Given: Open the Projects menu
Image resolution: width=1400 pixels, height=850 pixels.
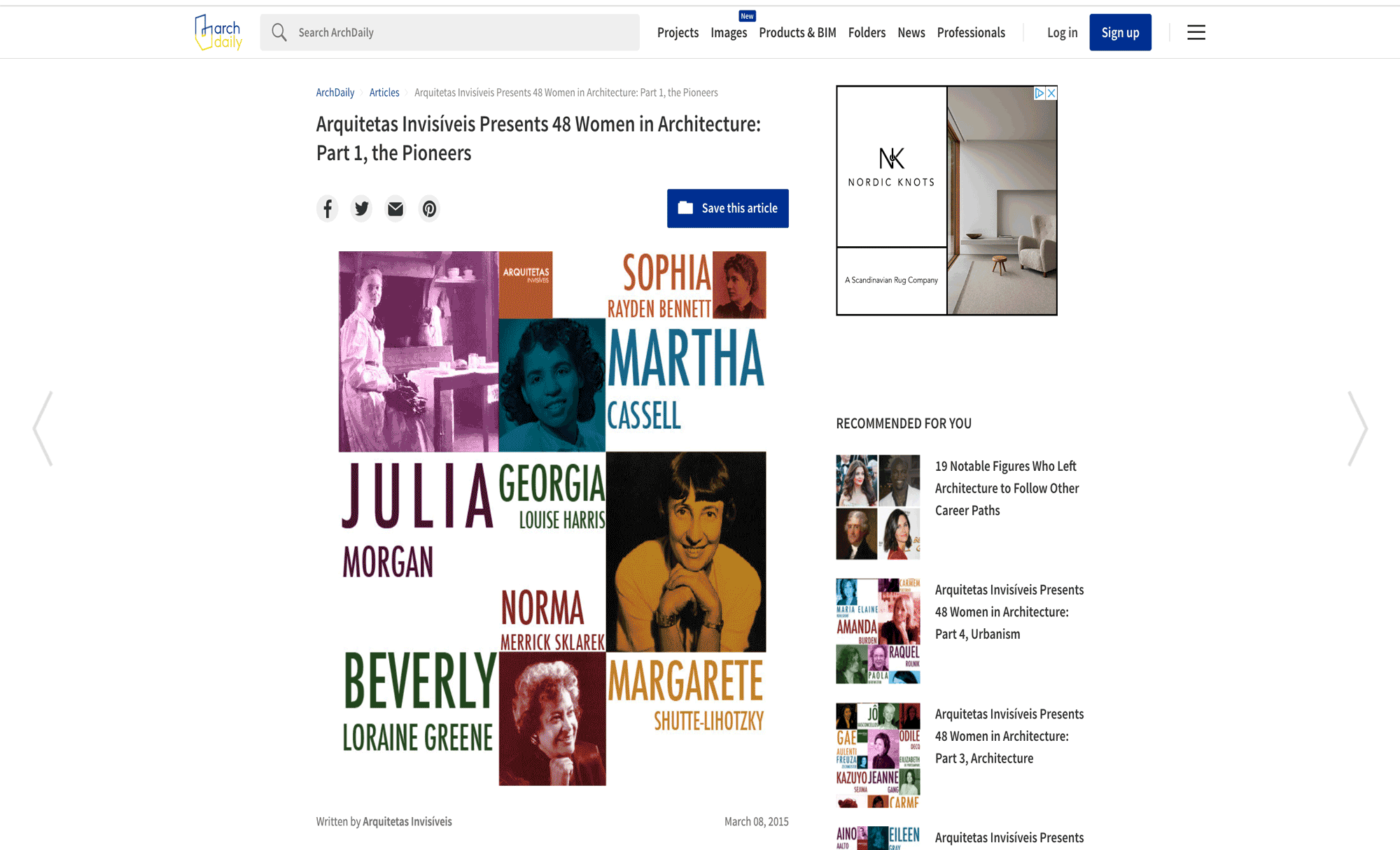Looking at the screenshot, I should click(x=678, y=32).
